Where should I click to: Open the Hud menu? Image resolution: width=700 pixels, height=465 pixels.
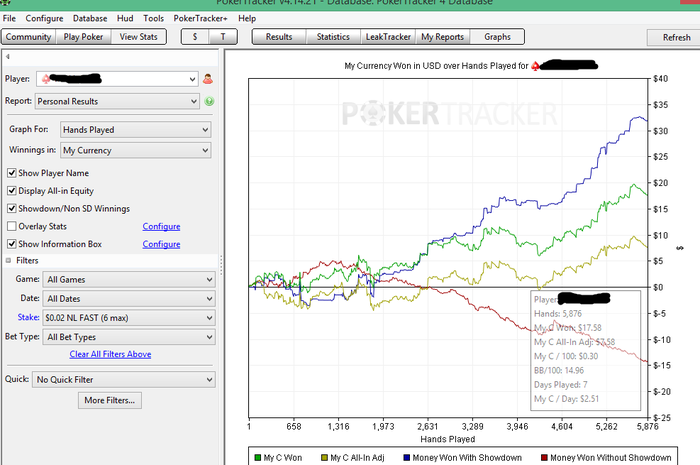pyautogui.click(x=125, y=18)
